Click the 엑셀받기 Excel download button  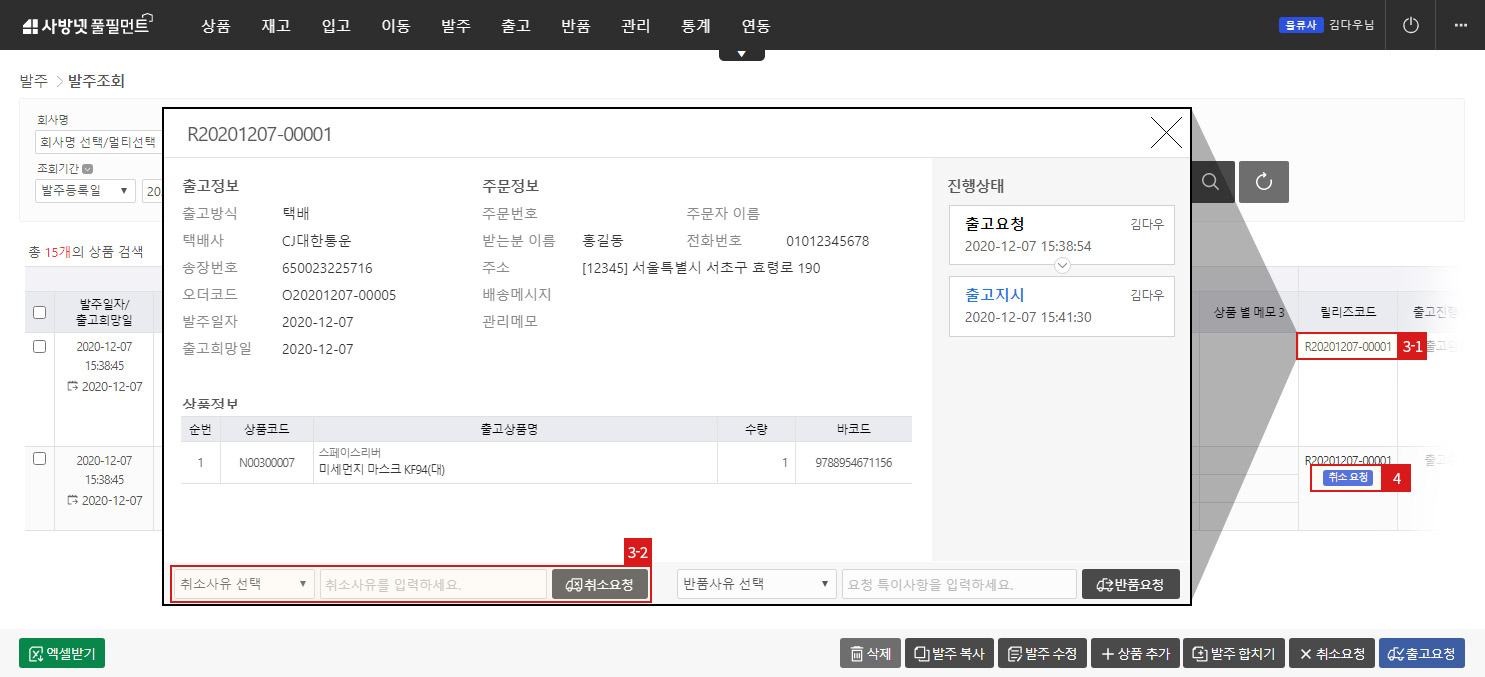coord(62,653)
